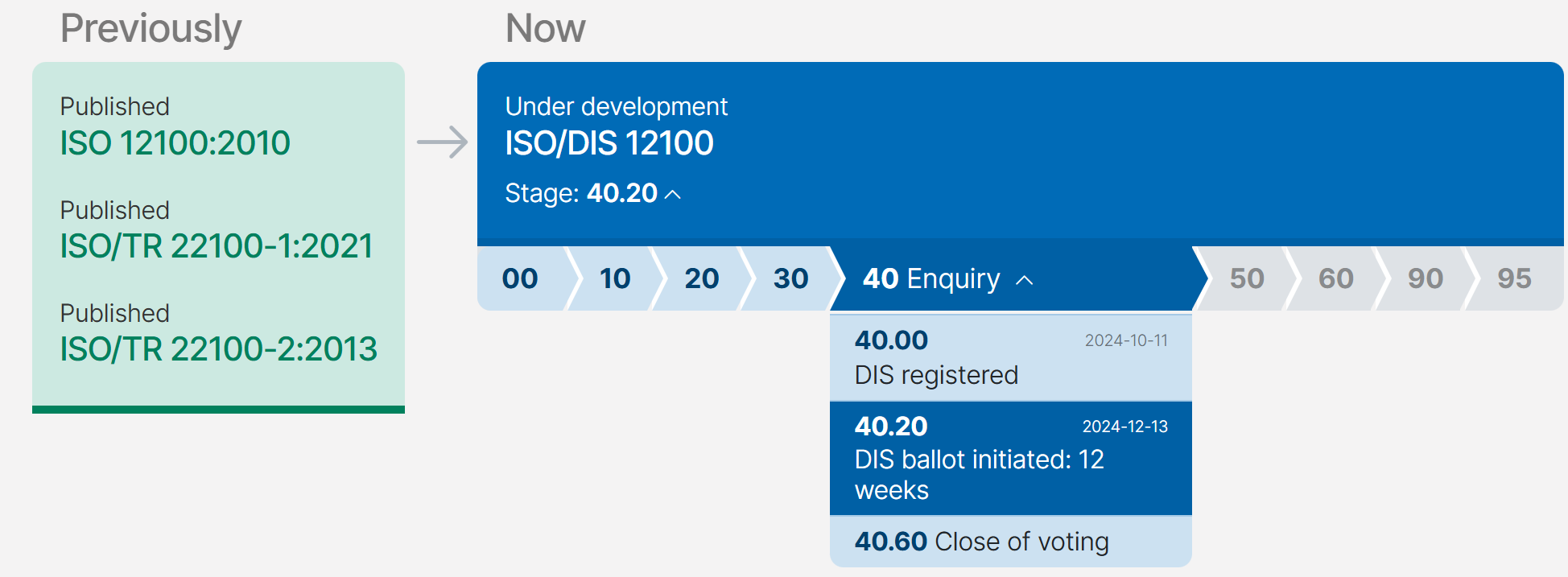Click the 40.60 Close of voting entry
The width and height of the screenshot is (1568, 577).
(x=1011, y=542)
